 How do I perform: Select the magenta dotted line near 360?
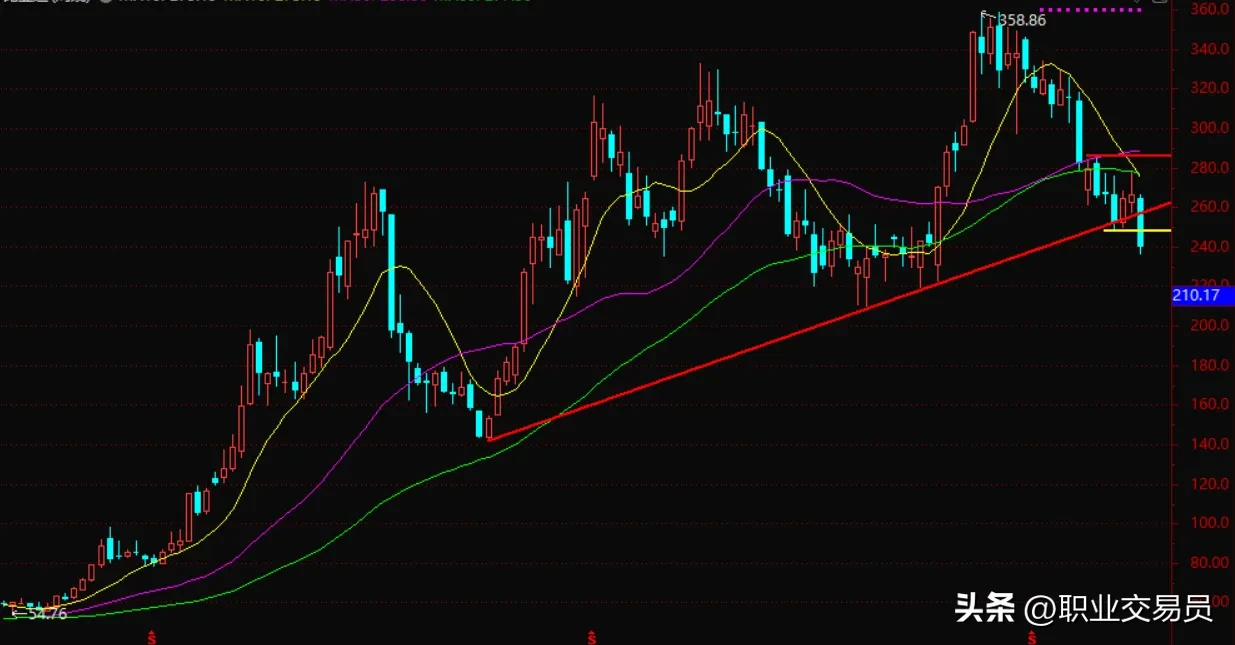[1090, 10]
